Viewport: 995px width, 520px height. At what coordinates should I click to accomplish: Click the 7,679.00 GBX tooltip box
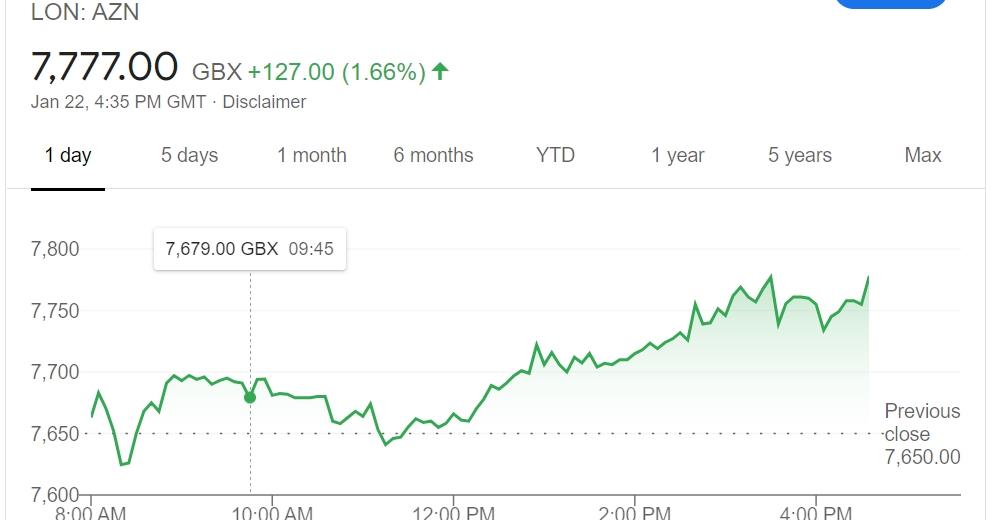click(250, 249)
